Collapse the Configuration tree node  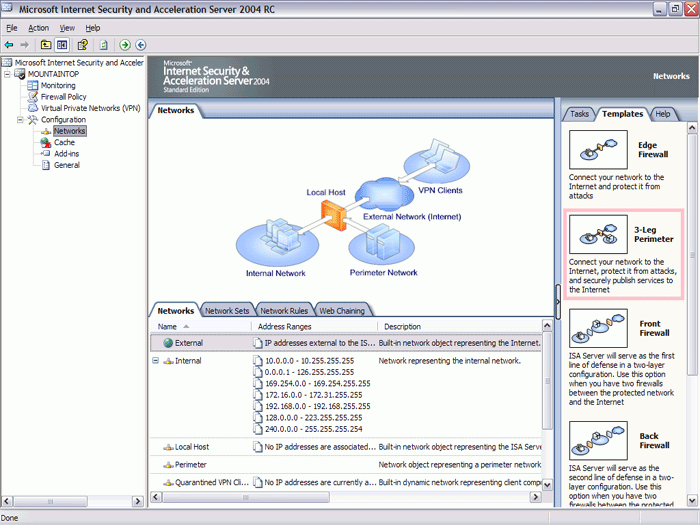(x=20, y=120)
